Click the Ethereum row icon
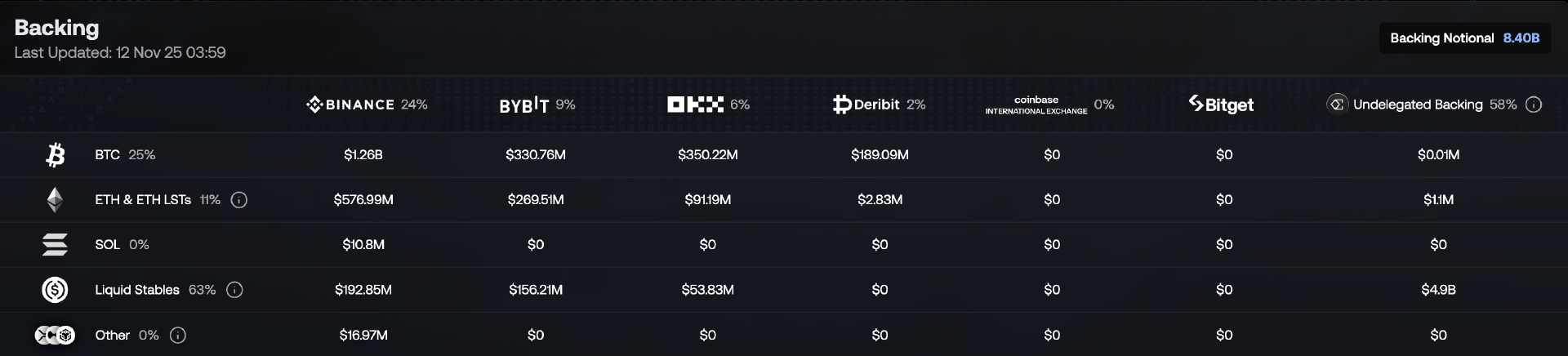Viewport: 1568px width, 356px height. click(55, 200)
